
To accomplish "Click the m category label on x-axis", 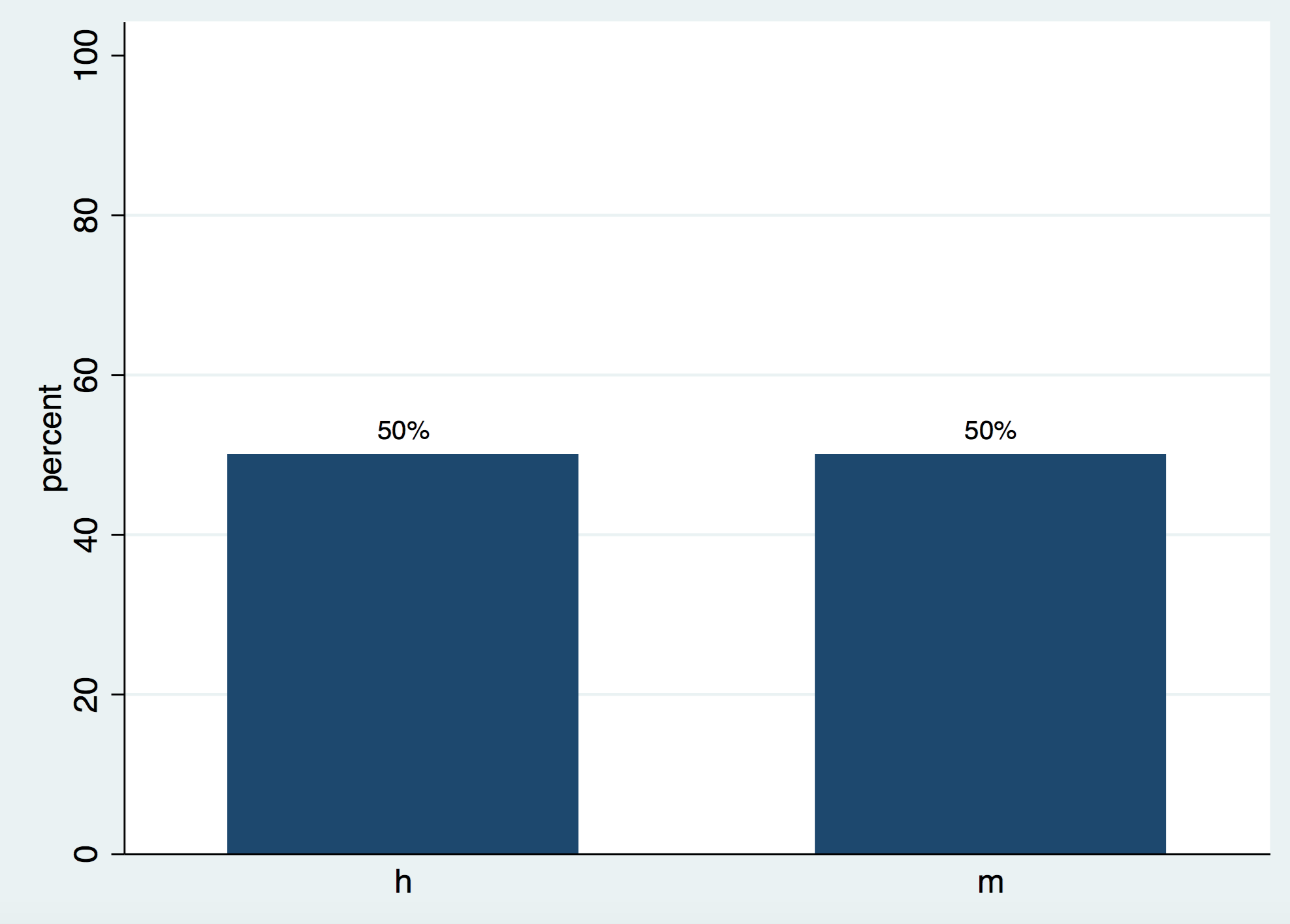I will (x=990, y=882).
